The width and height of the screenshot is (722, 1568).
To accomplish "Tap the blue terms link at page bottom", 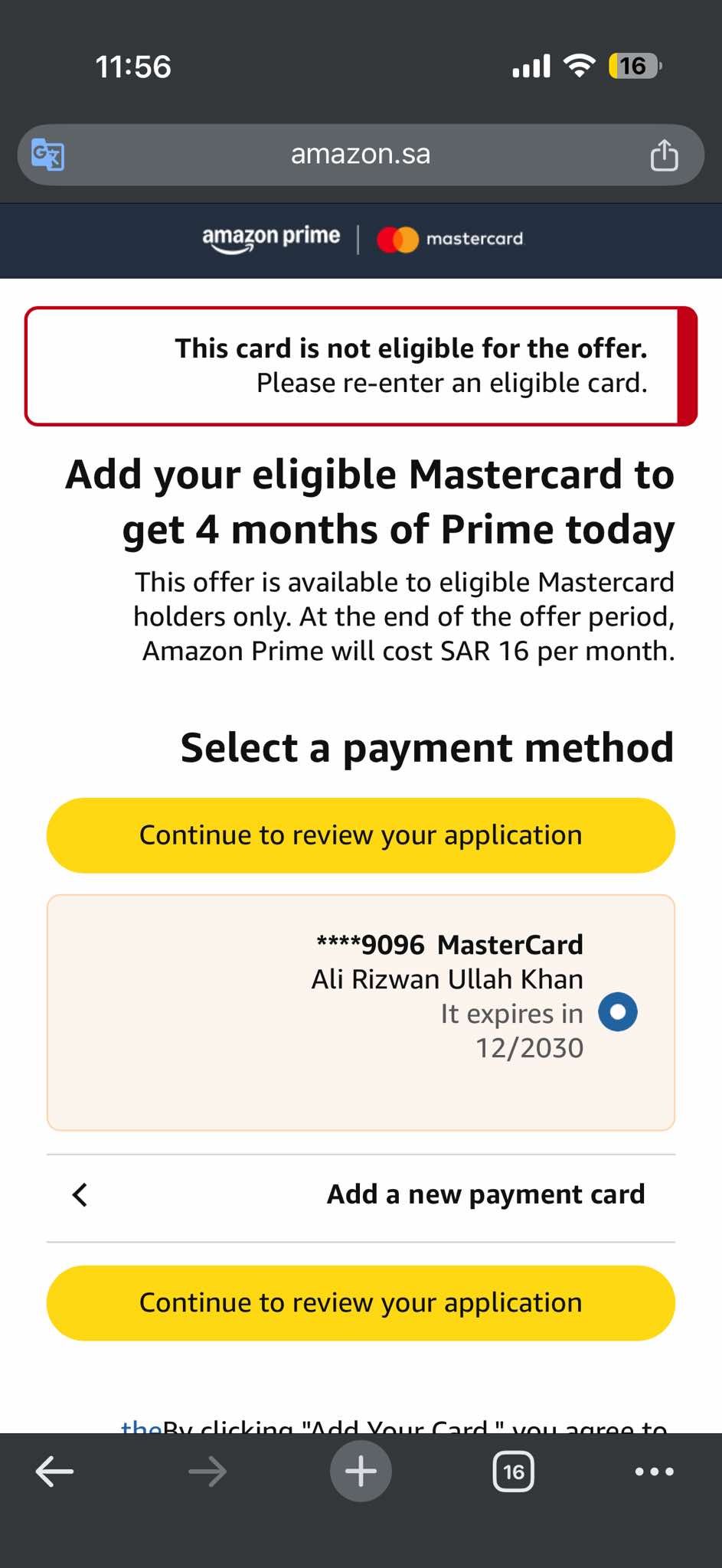I will [141, 1426].
